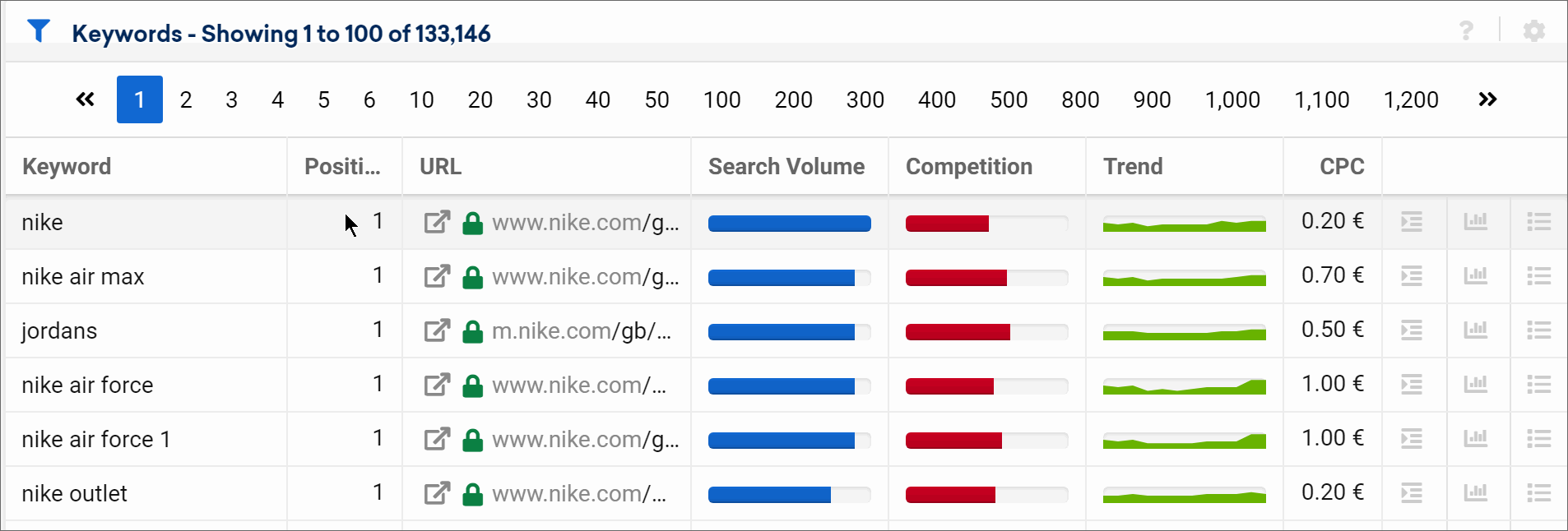Image resolution: width=1568 pixels, height=531 pixels.
Task: Open external link for nike keyword URL
Action: pos(437,222)
